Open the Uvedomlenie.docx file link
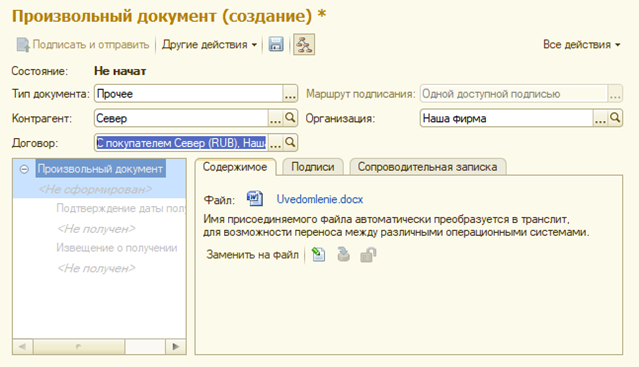Screen dimensions: 639x367 coord(320,199)
